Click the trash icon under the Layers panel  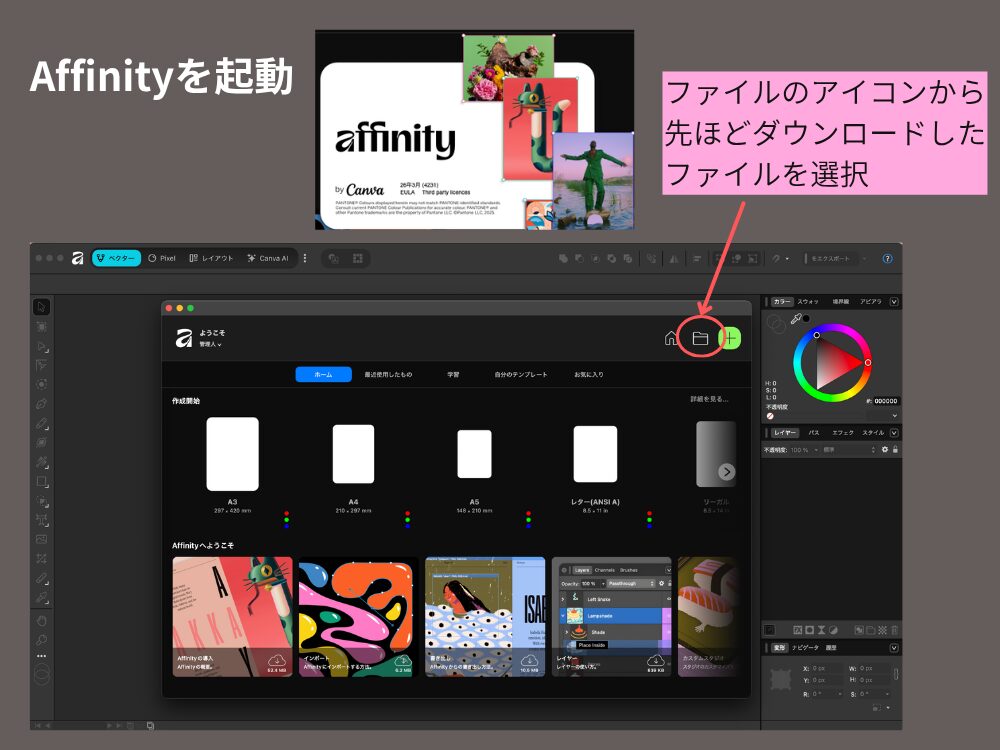(x=894, y=630)
